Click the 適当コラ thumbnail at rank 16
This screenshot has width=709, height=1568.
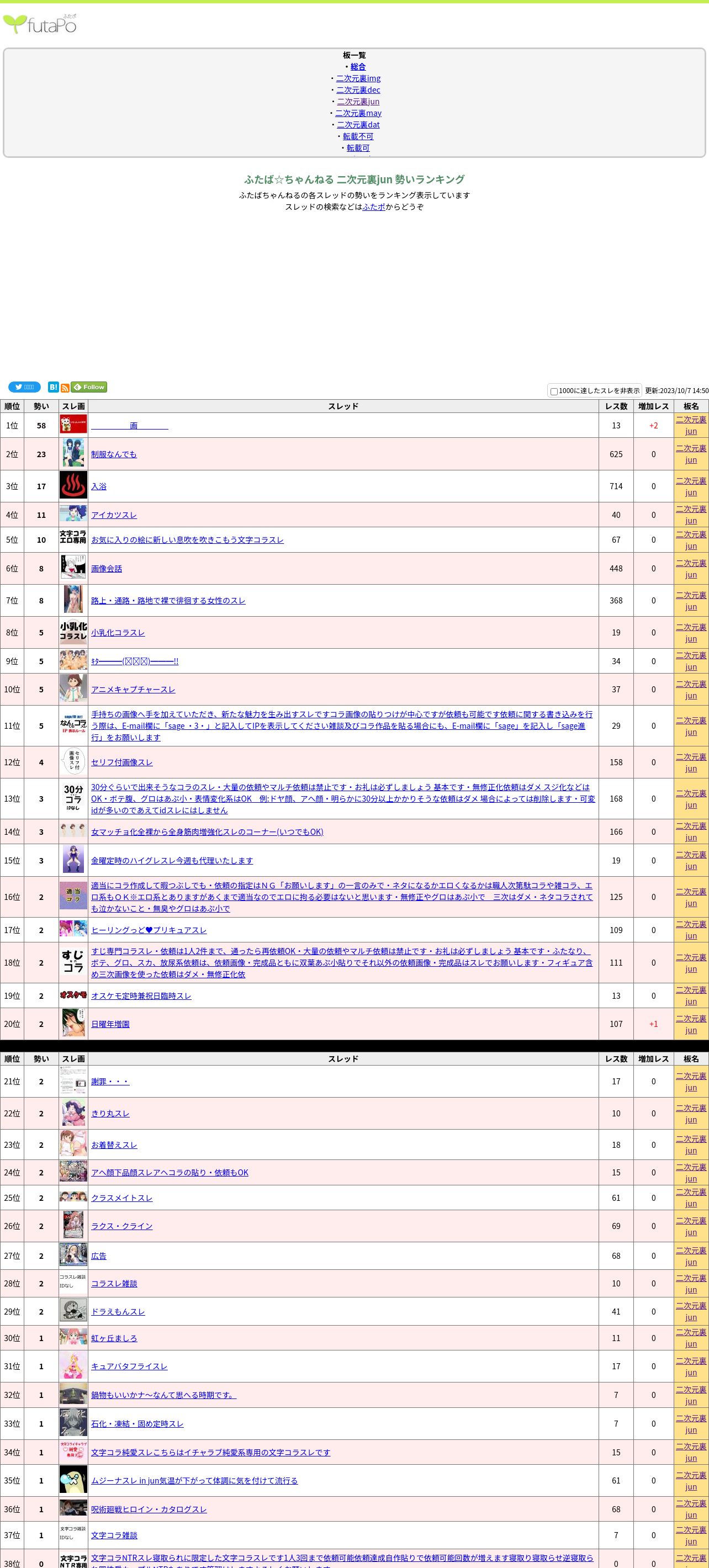(x=73, y=896)
